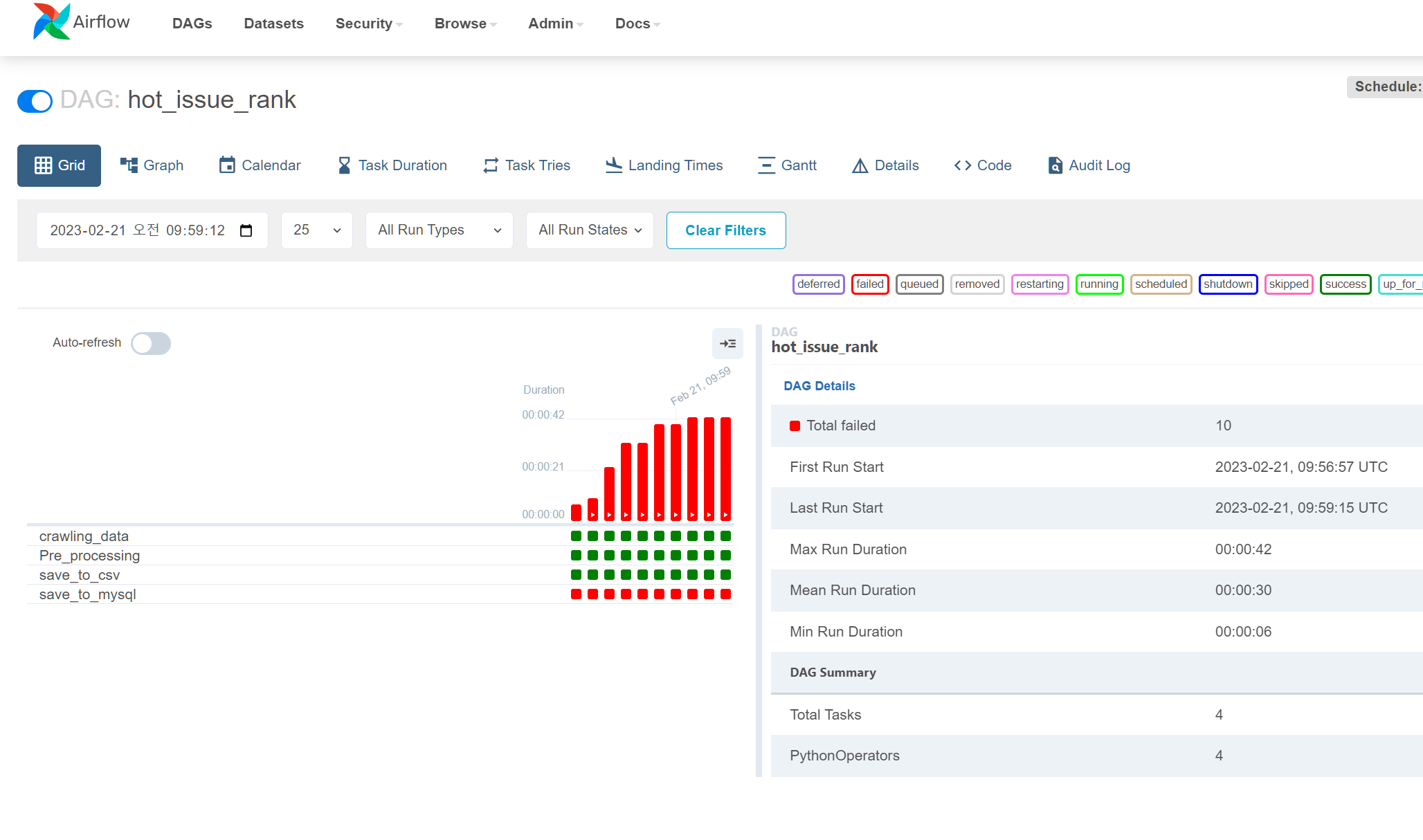Viewport: 1423px width, 840px height.
Task: Open the All Run States dropdown
Action: pyautogui.click(x=590, y=230)
